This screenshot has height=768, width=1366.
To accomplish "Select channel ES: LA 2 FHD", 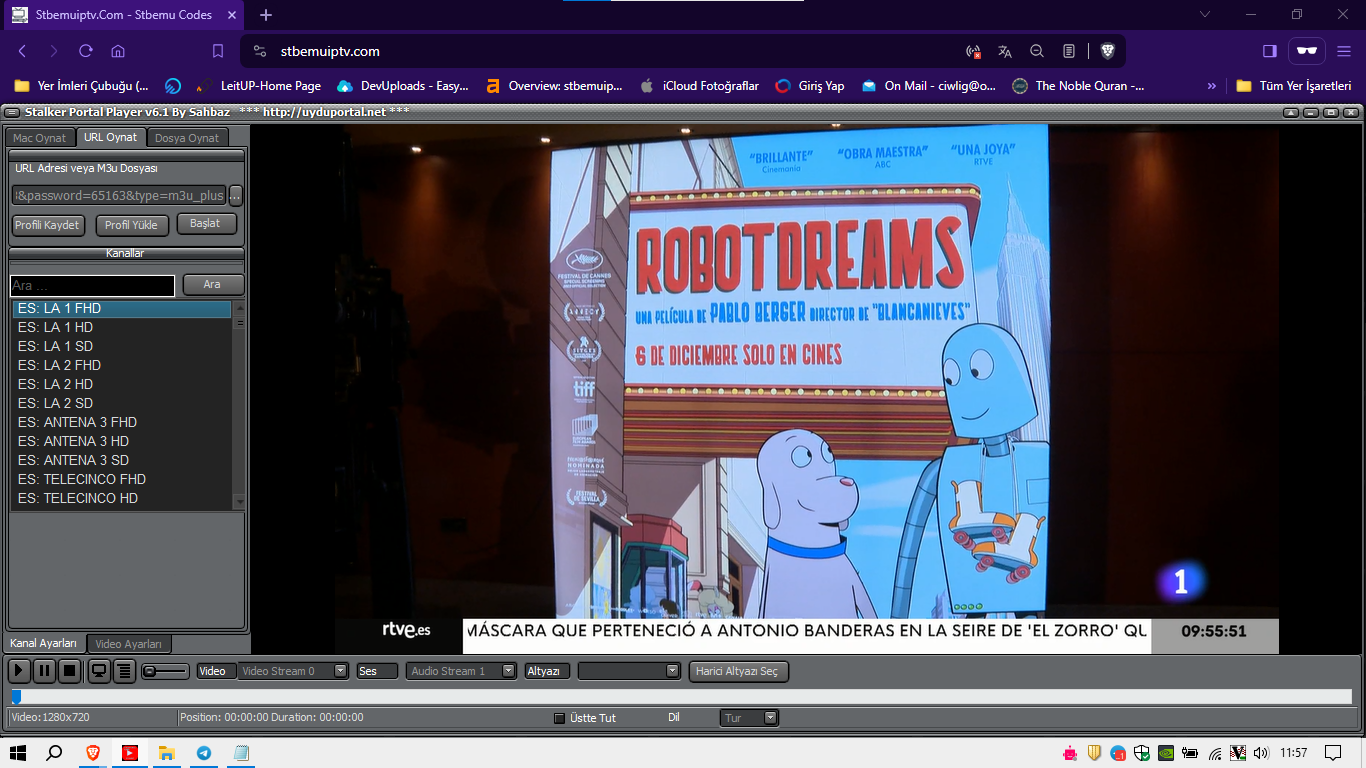I will tap(122, 365).
